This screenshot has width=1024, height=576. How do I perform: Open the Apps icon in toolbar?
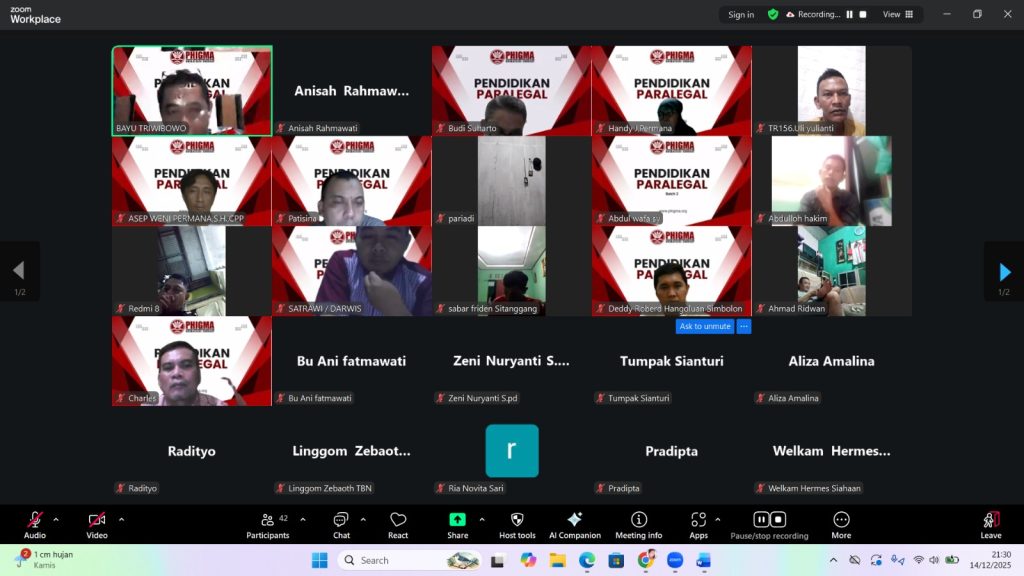[x=698, y=520]
